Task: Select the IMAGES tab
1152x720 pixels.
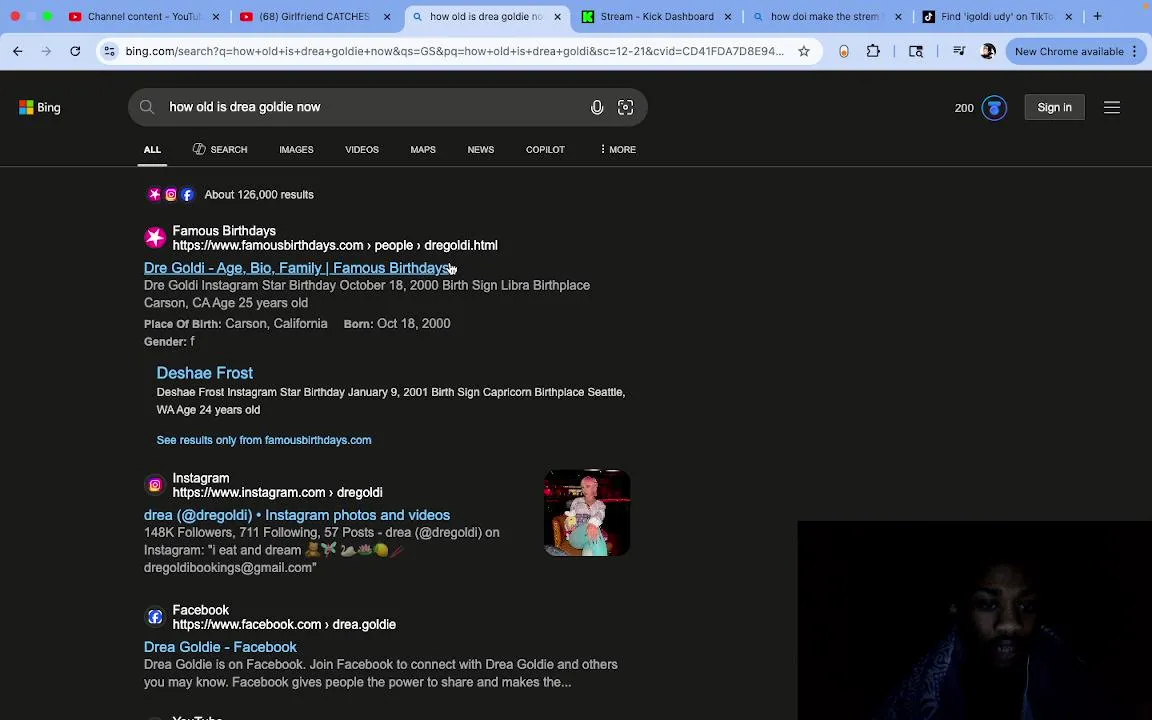Action: coord(296,149)
